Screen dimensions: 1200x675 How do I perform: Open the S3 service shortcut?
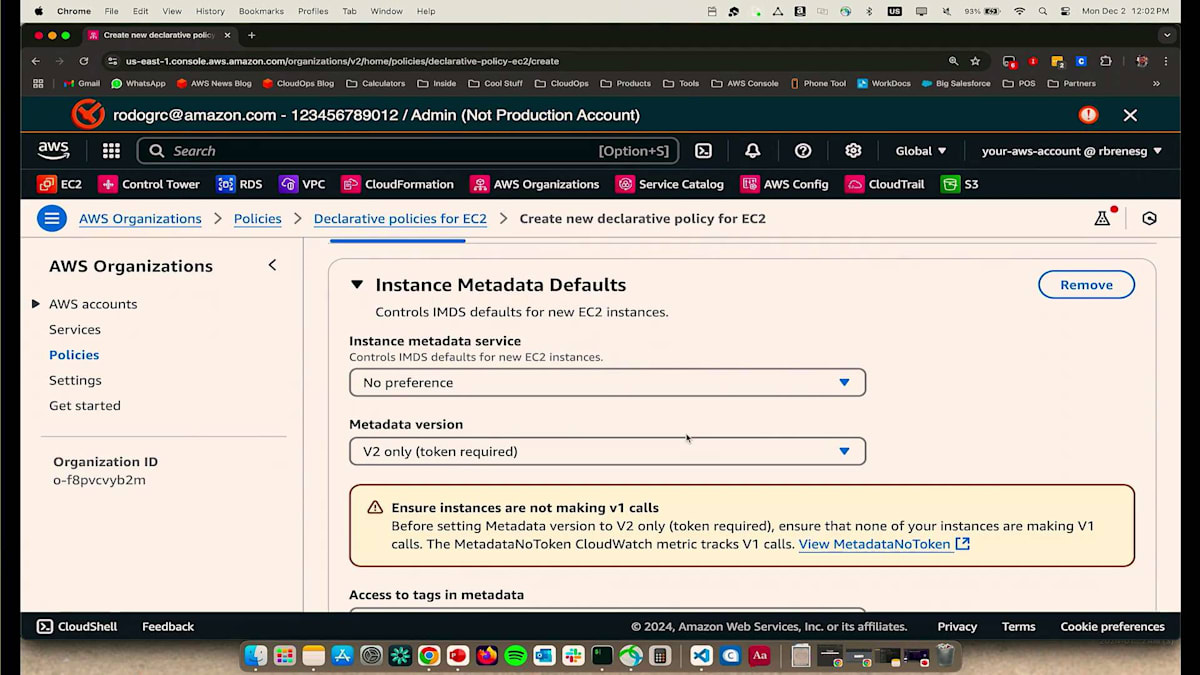click(960, 184)
